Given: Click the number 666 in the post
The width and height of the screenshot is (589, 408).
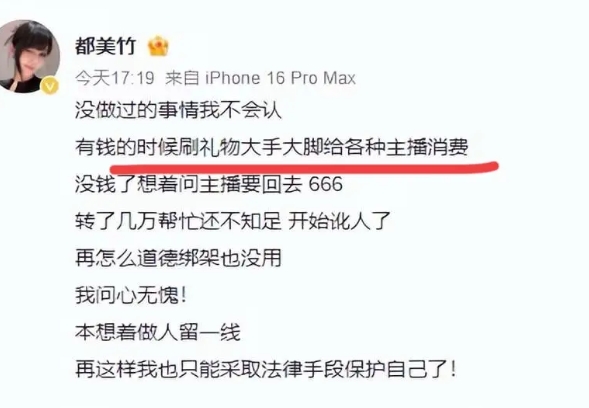Looking at the screenshot, I should 326,184.
